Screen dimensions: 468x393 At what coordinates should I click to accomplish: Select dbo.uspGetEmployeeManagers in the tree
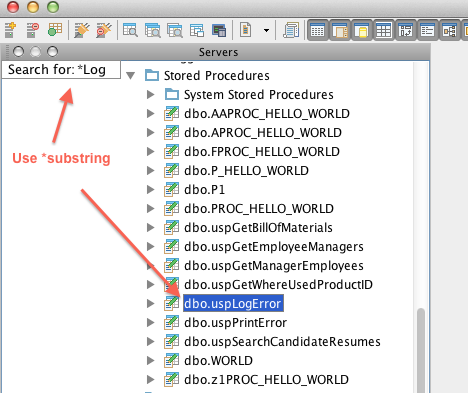point(274,247)
